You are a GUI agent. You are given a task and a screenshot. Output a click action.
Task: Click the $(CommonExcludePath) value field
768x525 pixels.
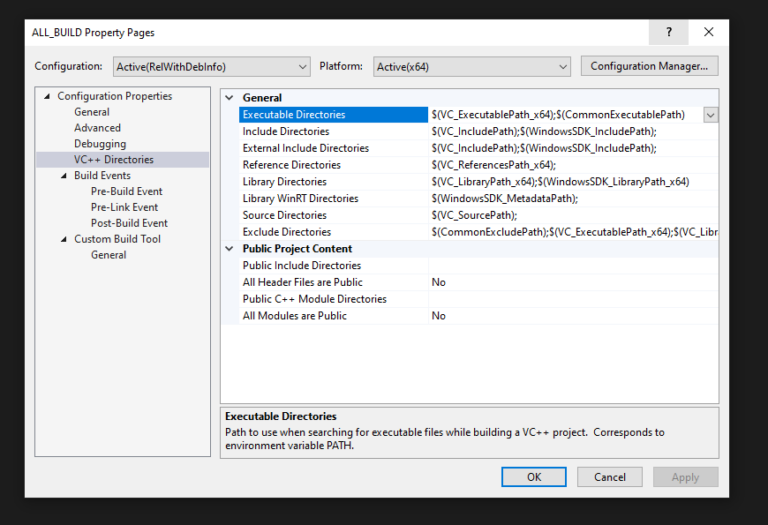(x=574, y=232)
